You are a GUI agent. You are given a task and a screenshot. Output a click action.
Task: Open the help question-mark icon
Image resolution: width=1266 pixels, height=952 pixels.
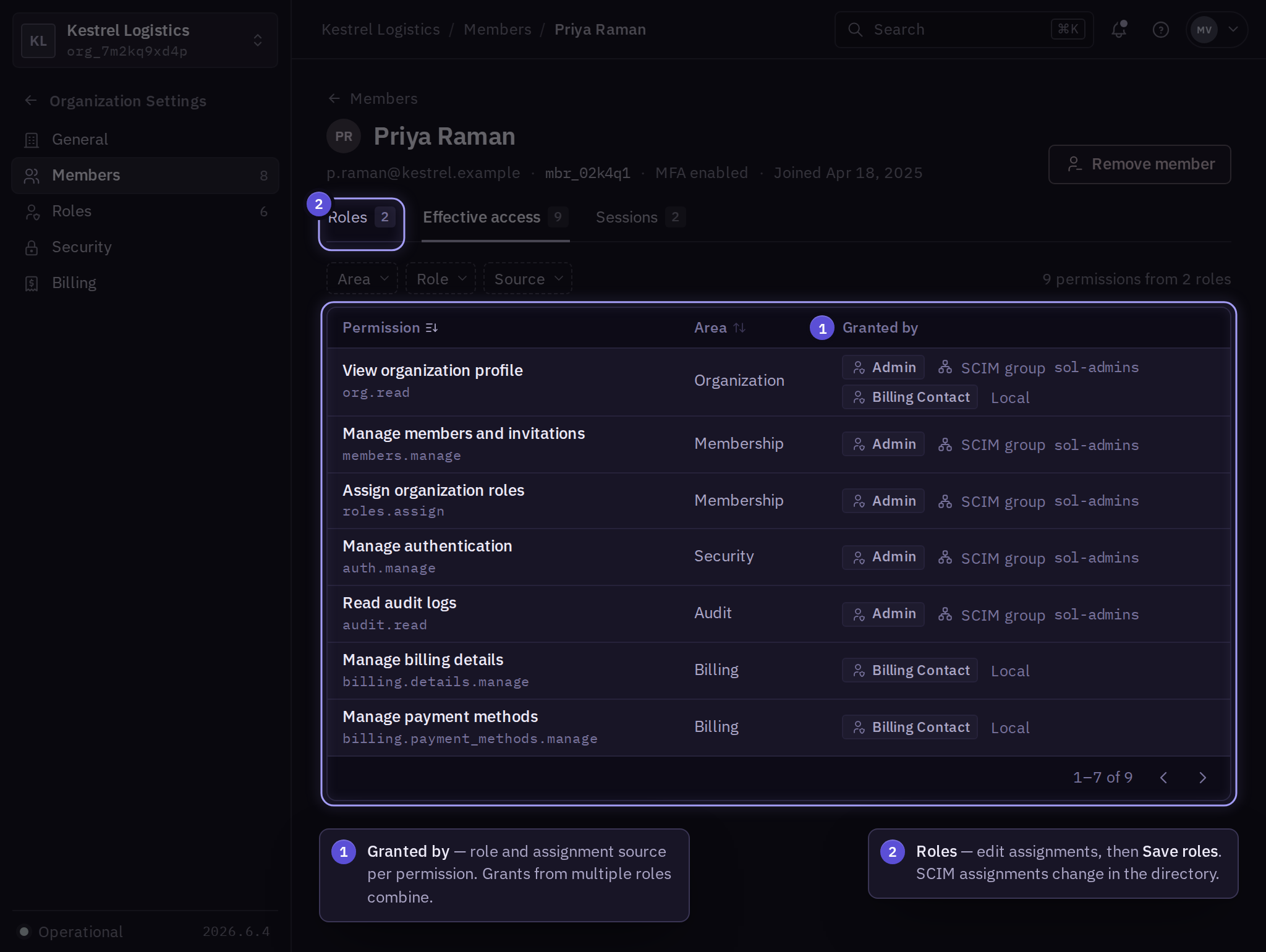1160,29
